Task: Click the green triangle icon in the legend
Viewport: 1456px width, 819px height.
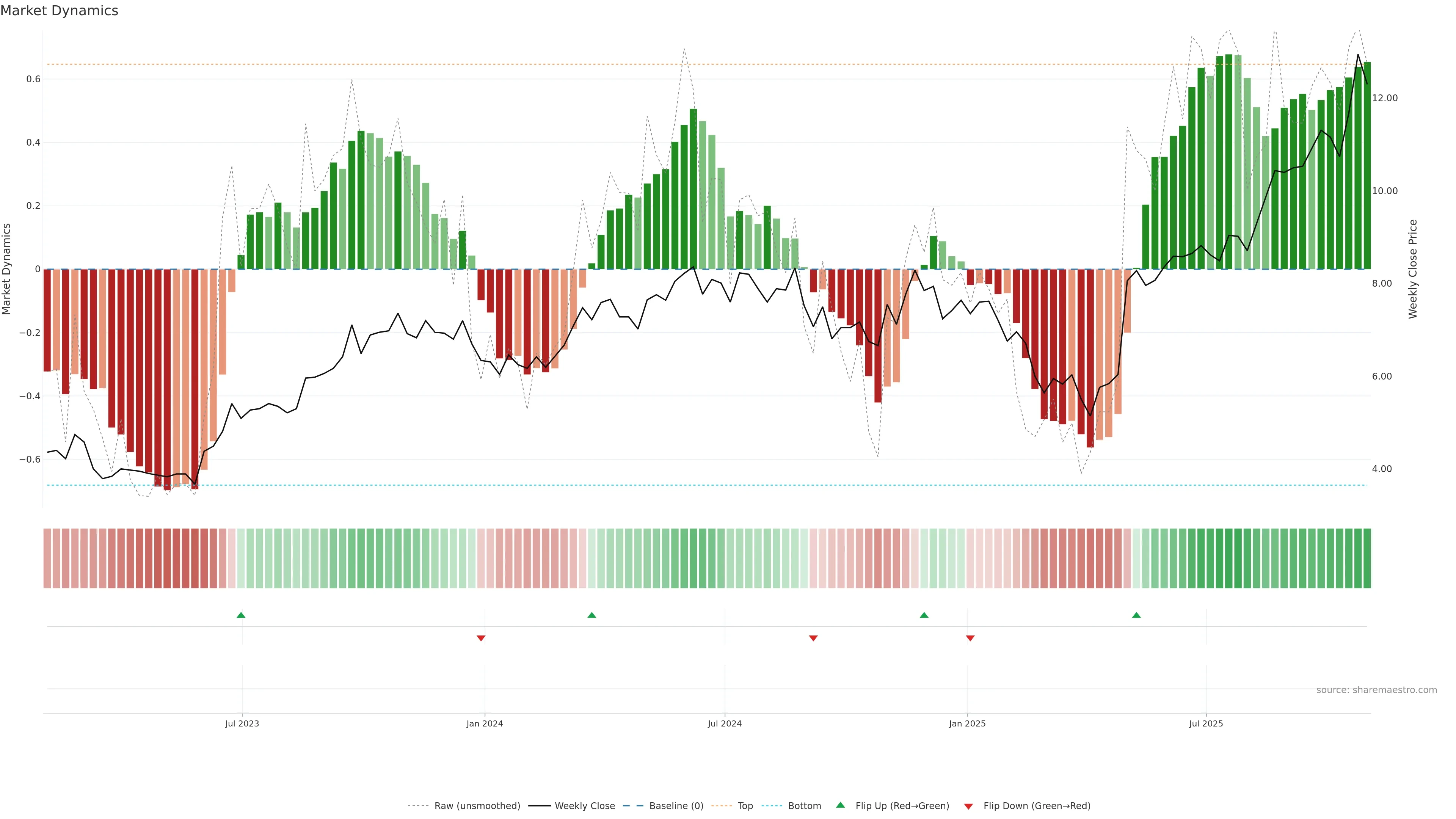Action: point(841,805)
